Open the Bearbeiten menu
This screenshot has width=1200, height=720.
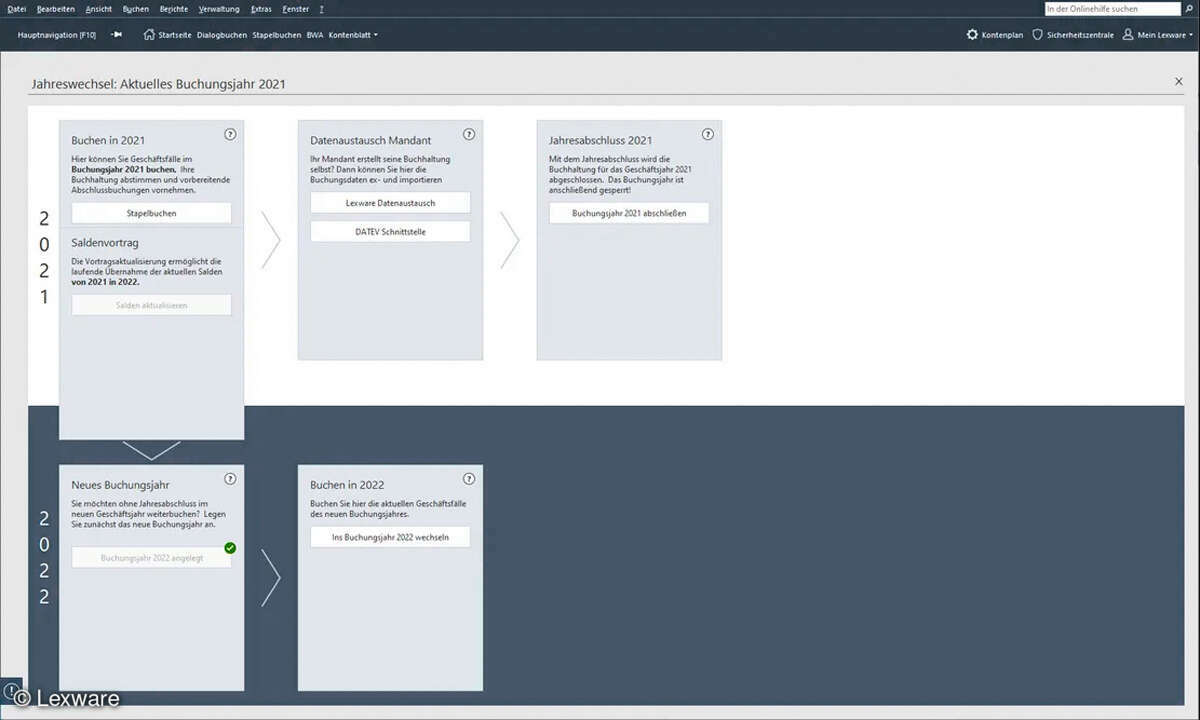[55, 9]
